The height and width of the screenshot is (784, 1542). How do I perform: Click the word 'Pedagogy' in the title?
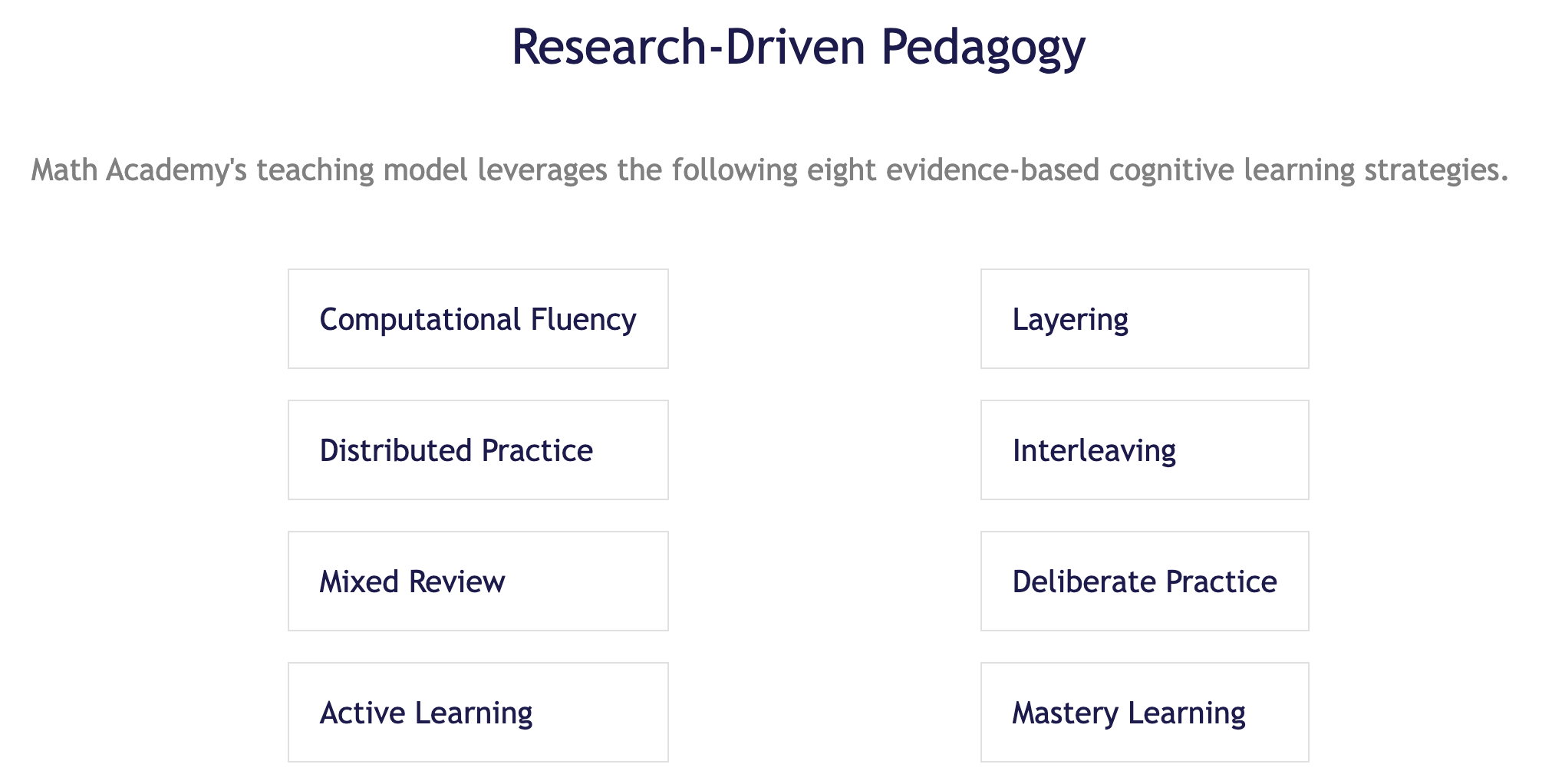coord(983,48)
